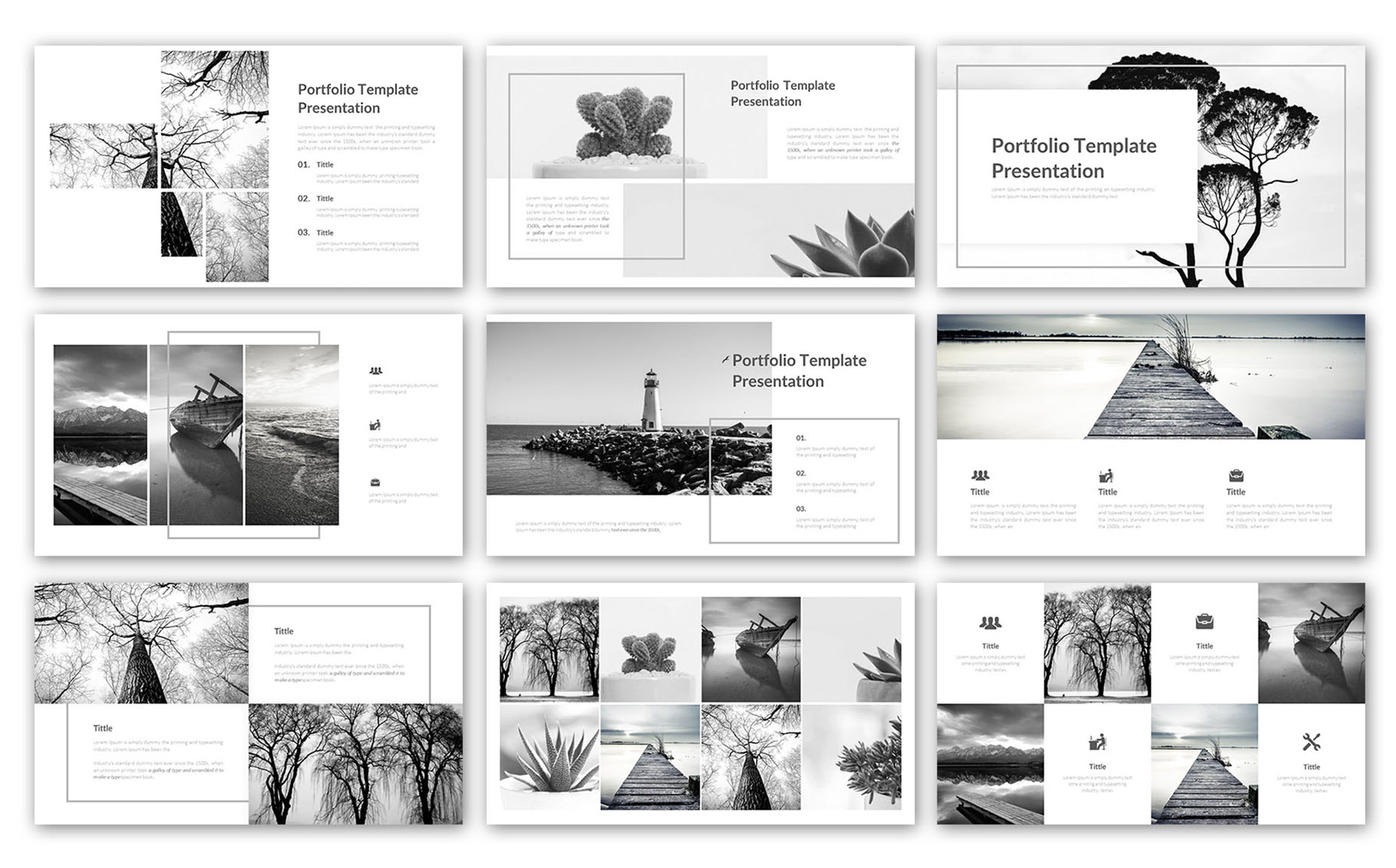Click people icon below wide pier photo
1396x868 pixels.
click(980, 475)
